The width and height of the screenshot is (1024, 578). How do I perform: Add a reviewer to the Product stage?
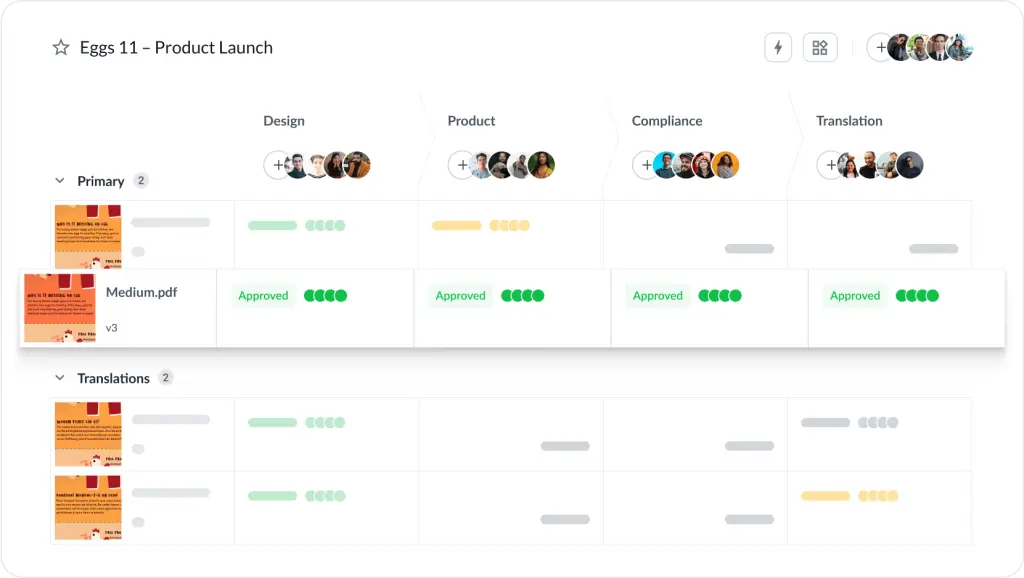(463, 164)
